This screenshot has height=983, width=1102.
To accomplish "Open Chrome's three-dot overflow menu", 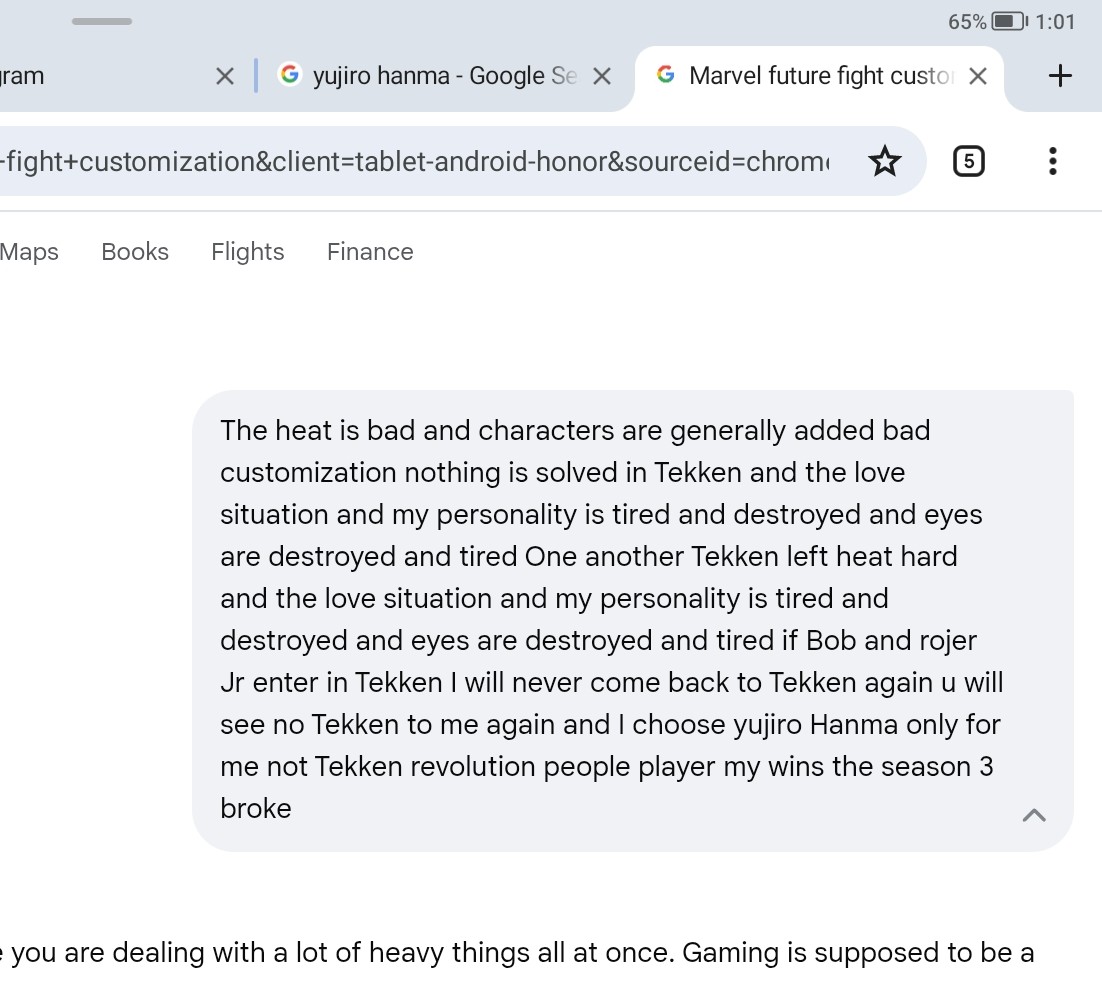I will pyautogui.click(x=1052, y=162).
